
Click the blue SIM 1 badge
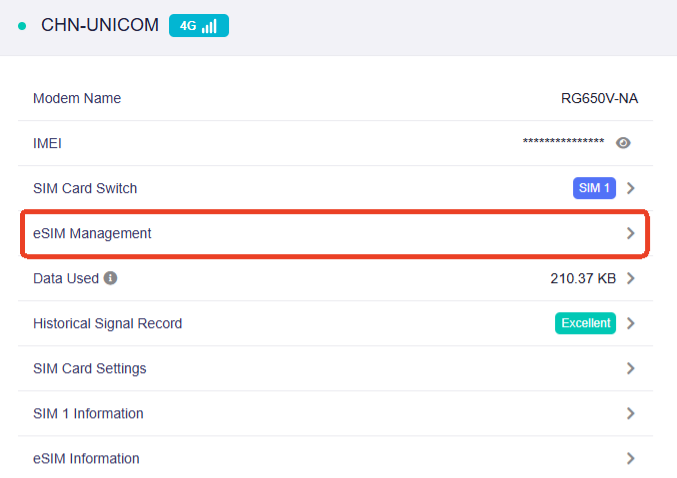(x=594, y=188)
